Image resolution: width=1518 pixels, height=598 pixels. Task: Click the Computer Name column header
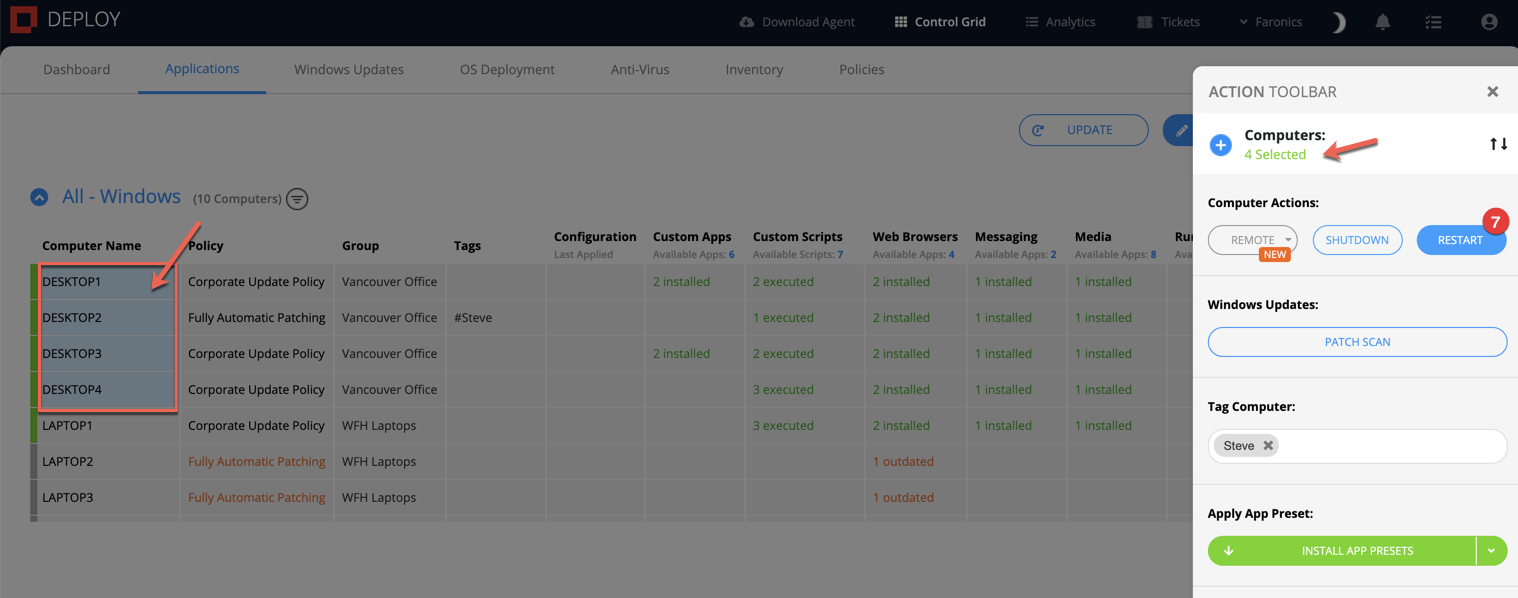91,246
